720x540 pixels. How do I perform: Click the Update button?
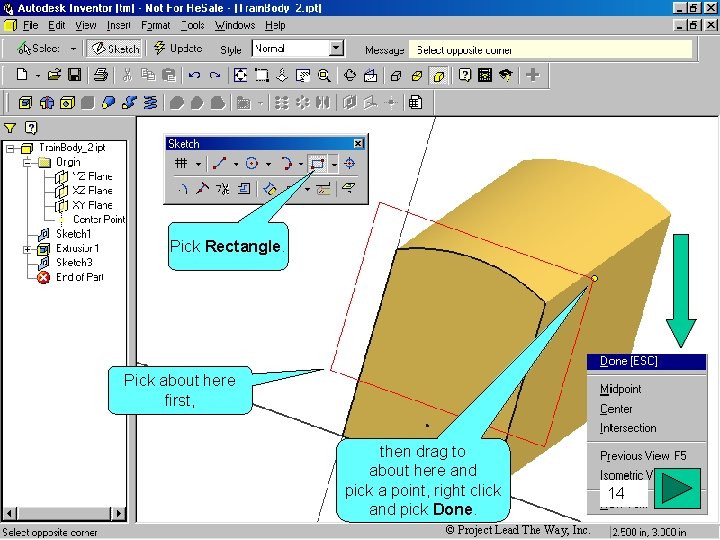tap(178, 48)
